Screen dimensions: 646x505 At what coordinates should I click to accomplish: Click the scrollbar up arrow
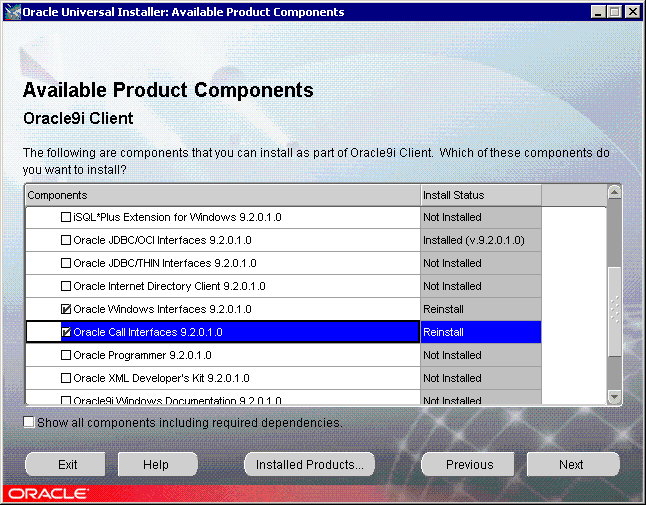coord(614,191)
